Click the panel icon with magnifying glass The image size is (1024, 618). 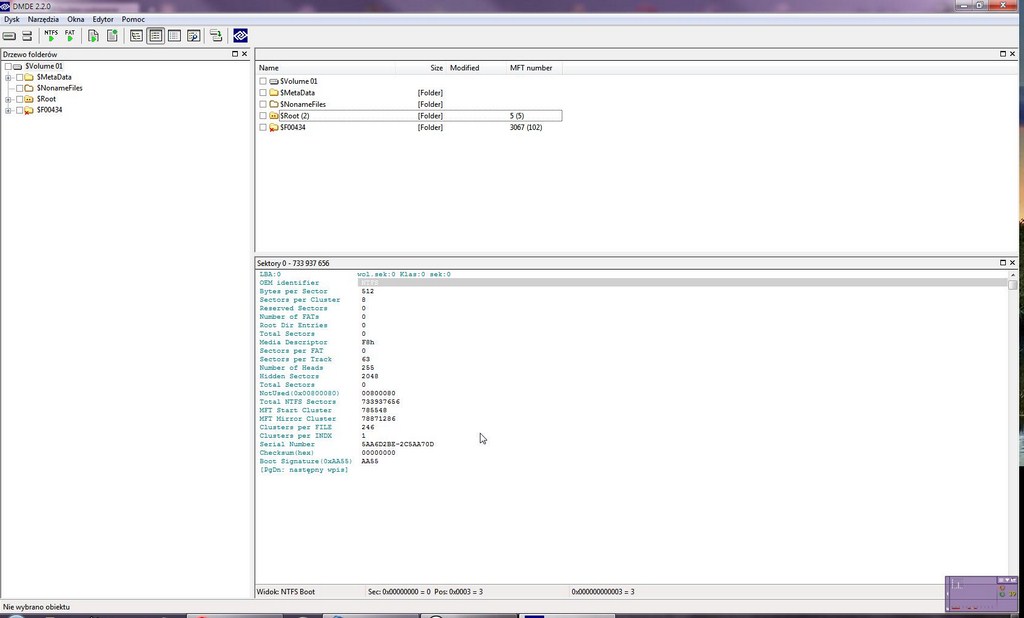(193, 36)
